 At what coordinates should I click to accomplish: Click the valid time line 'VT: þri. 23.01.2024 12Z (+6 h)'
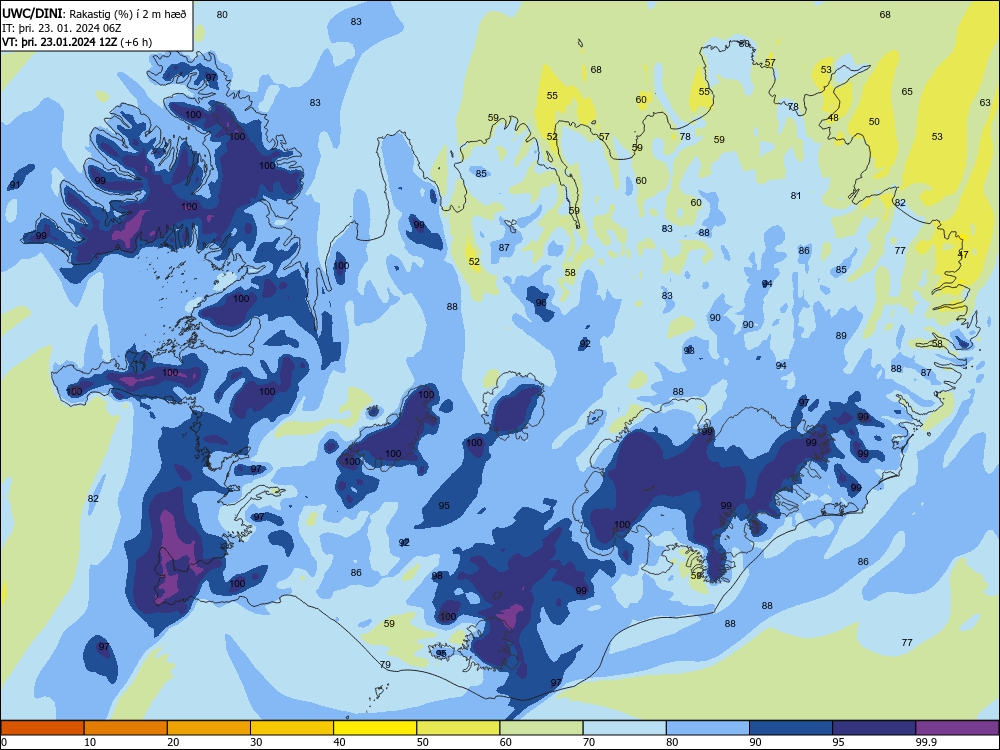[77, 42]
